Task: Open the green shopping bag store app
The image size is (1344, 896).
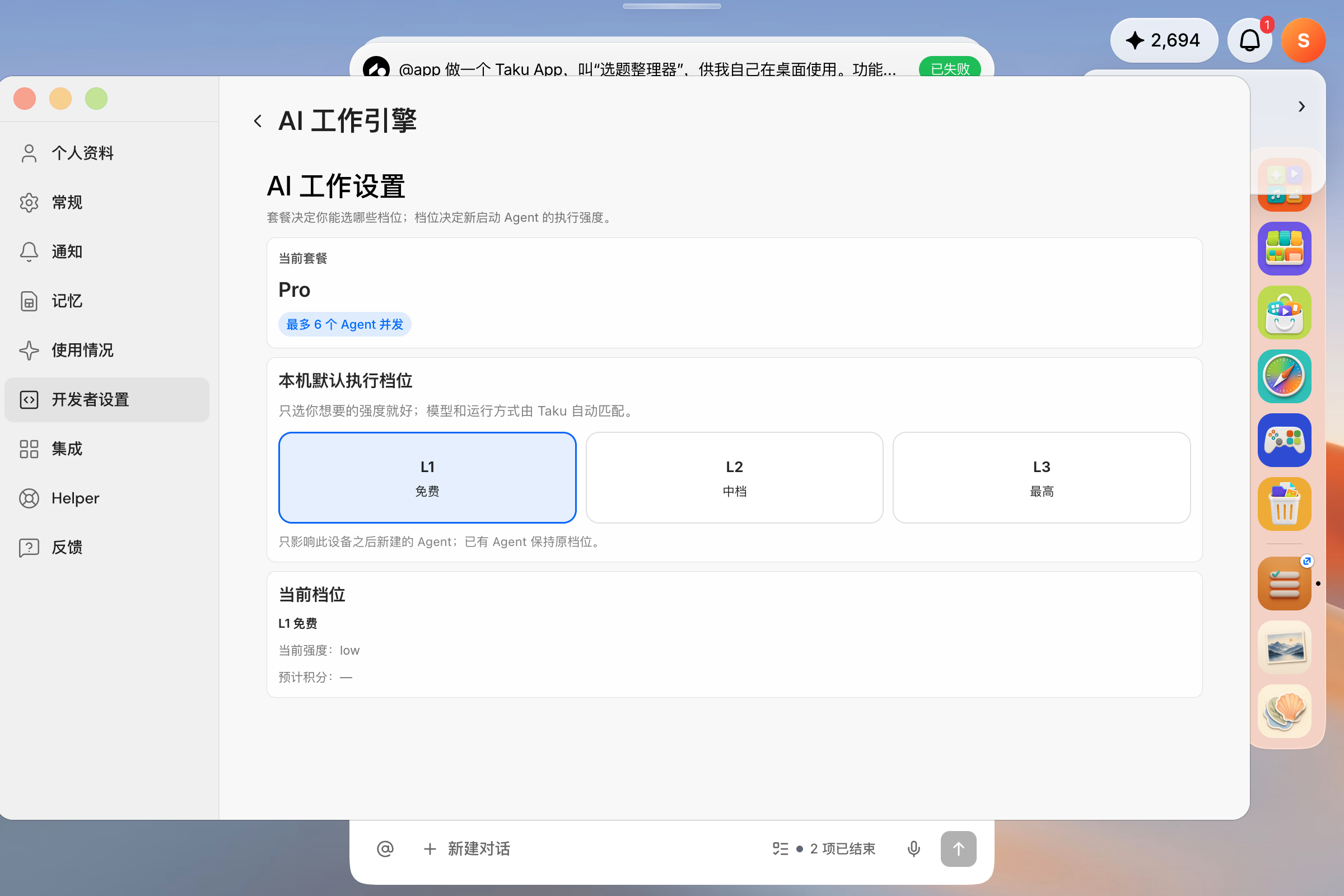Action: 1285,312
